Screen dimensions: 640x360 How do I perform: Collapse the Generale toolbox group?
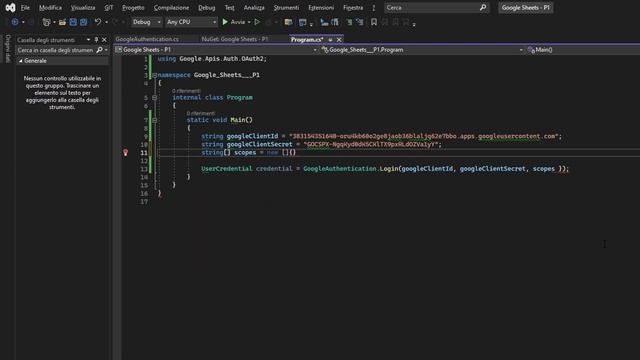(21, 60)
